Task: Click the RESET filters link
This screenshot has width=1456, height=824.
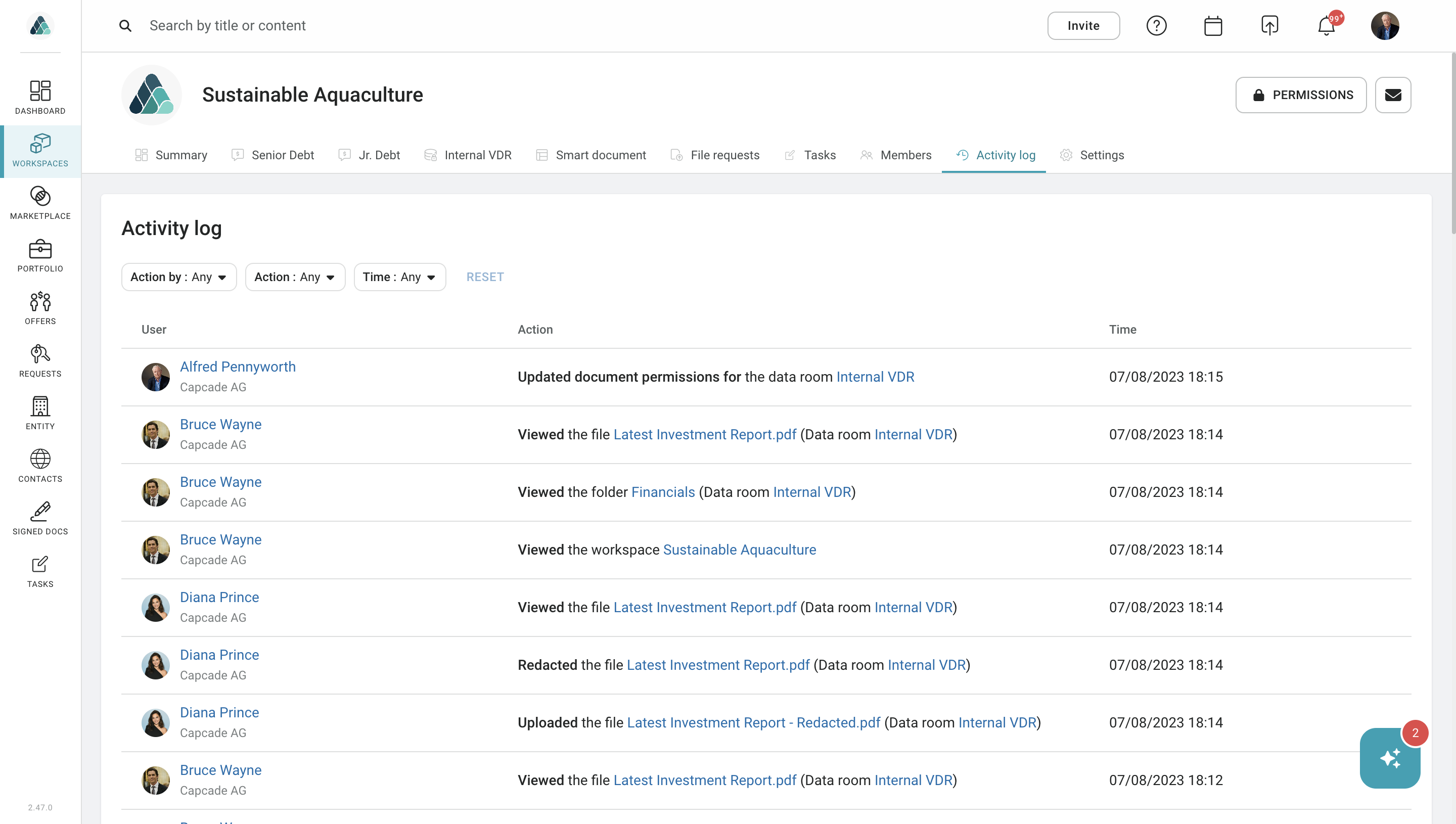Action: point(485,278)
